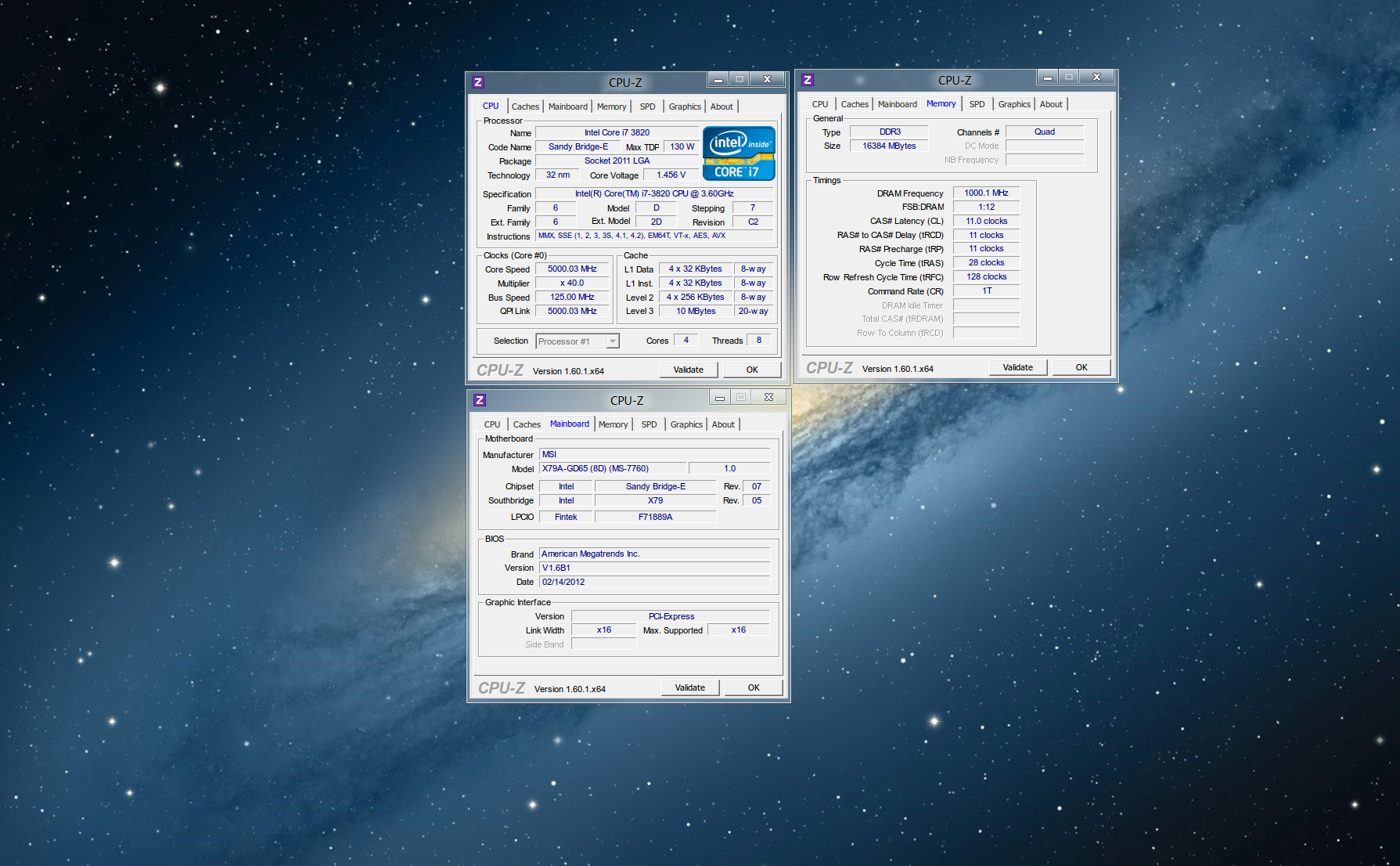Click the FSB:DRAM ratio value '1:12'
This screenshot has width=1400, height=866.
986,207
